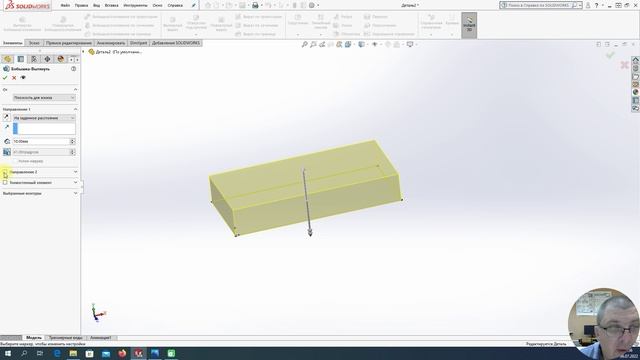640x360 pixels.
Task: Open the FeatureManager design tree tab icon
Action: point(7,59)
